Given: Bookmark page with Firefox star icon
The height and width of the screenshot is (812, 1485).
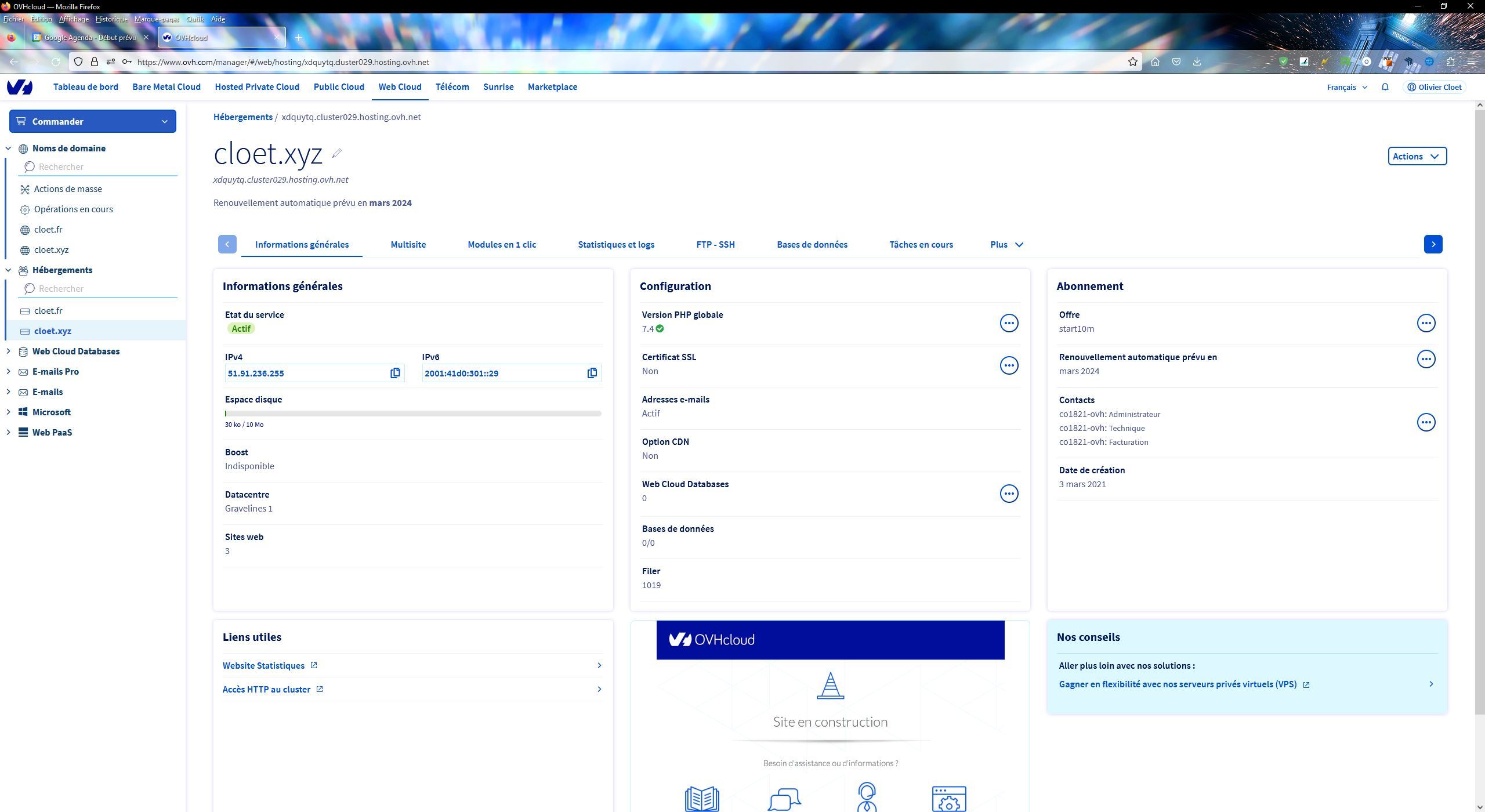Looking at the screenshot, I should pos(1132,62).
